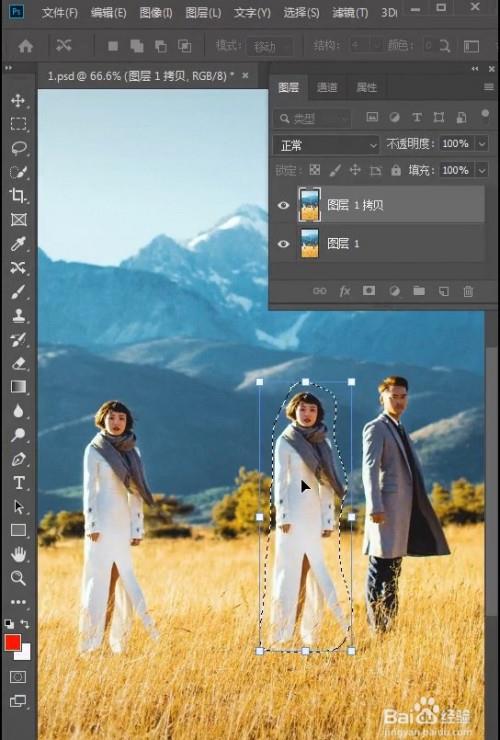Open the red foreground color swatch
The width and height of the screenshot is (500, 740).
[12, 643]
